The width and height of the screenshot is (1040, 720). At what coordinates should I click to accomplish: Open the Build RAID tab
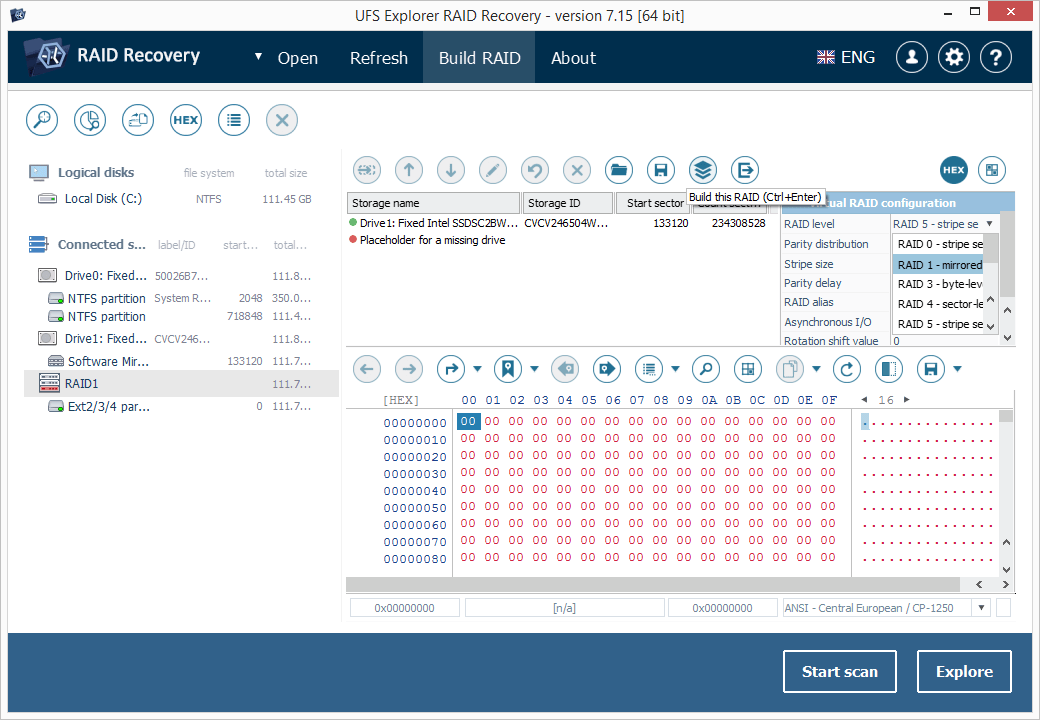click(480, 58)
